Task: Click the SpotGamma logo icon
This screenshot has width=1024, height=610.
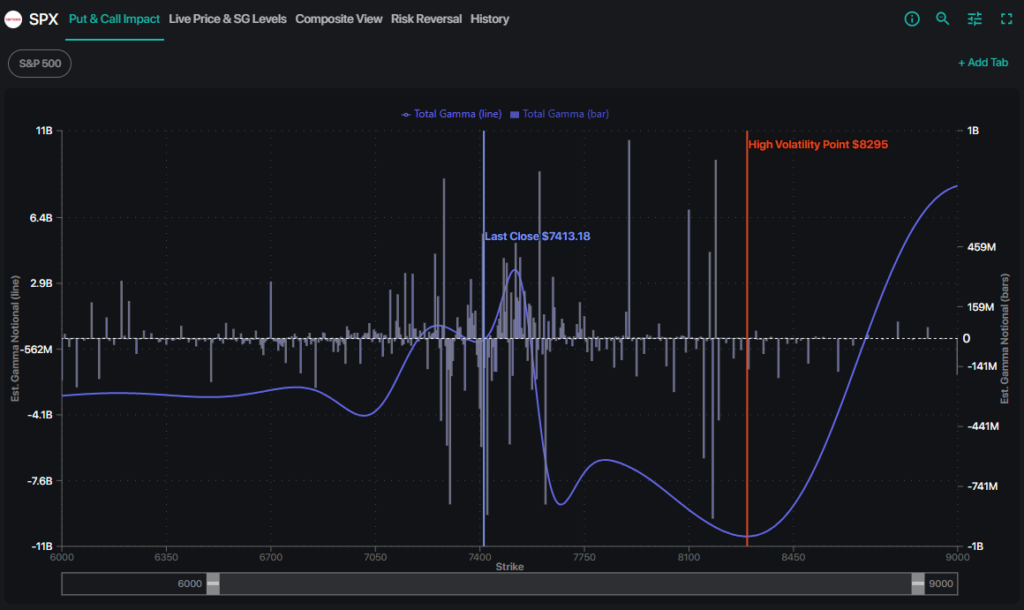Action: click(x=13, y=20)
